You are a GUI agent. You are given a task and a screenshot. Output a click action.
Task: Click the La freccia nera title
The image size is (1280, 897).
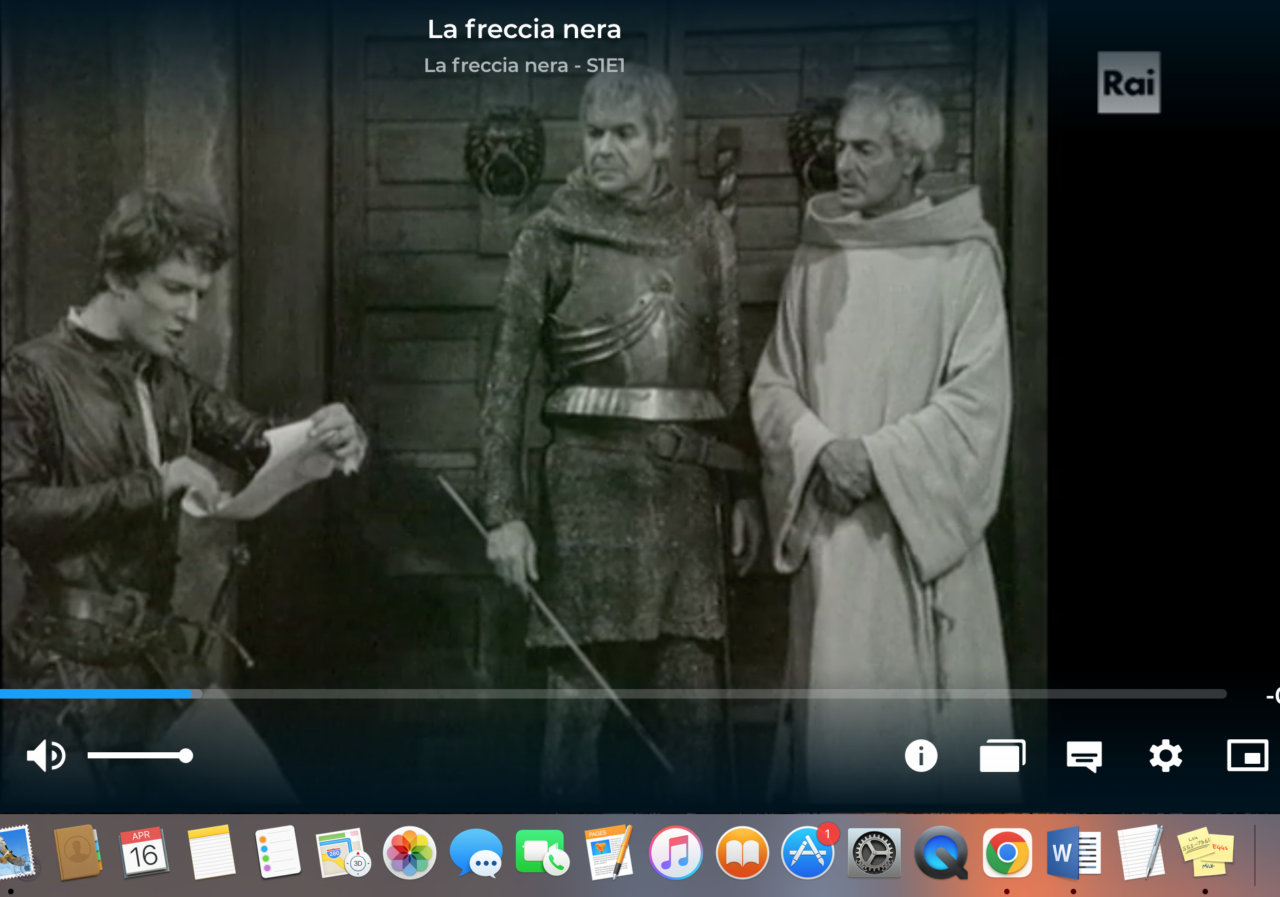(x=524, y=29)
